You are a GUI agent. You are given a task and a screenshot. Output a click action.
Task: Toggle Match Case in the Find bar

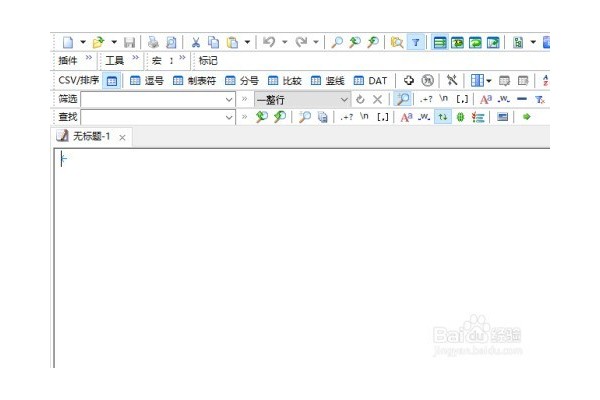pos(406,117)
